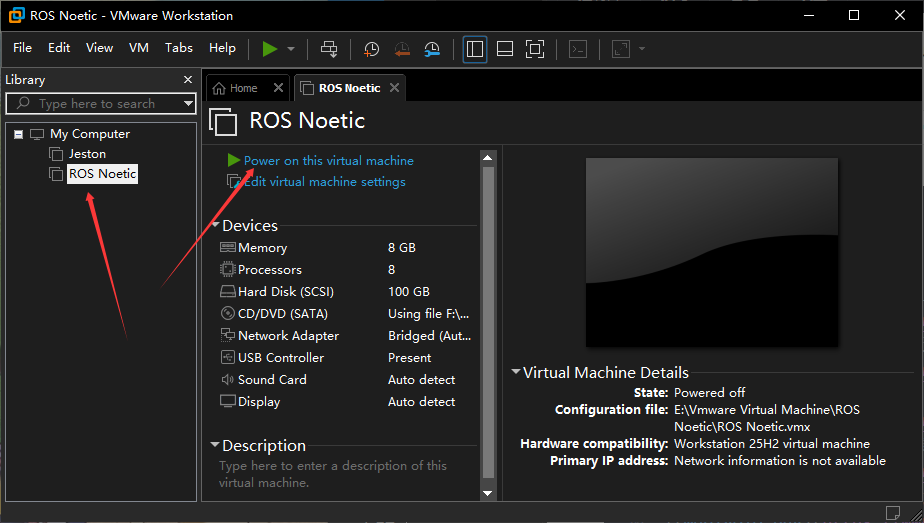Open the power options dropdown arrow
Image resolution: width=924 pixels, height=523 pixels.
[x=291, y=49]
